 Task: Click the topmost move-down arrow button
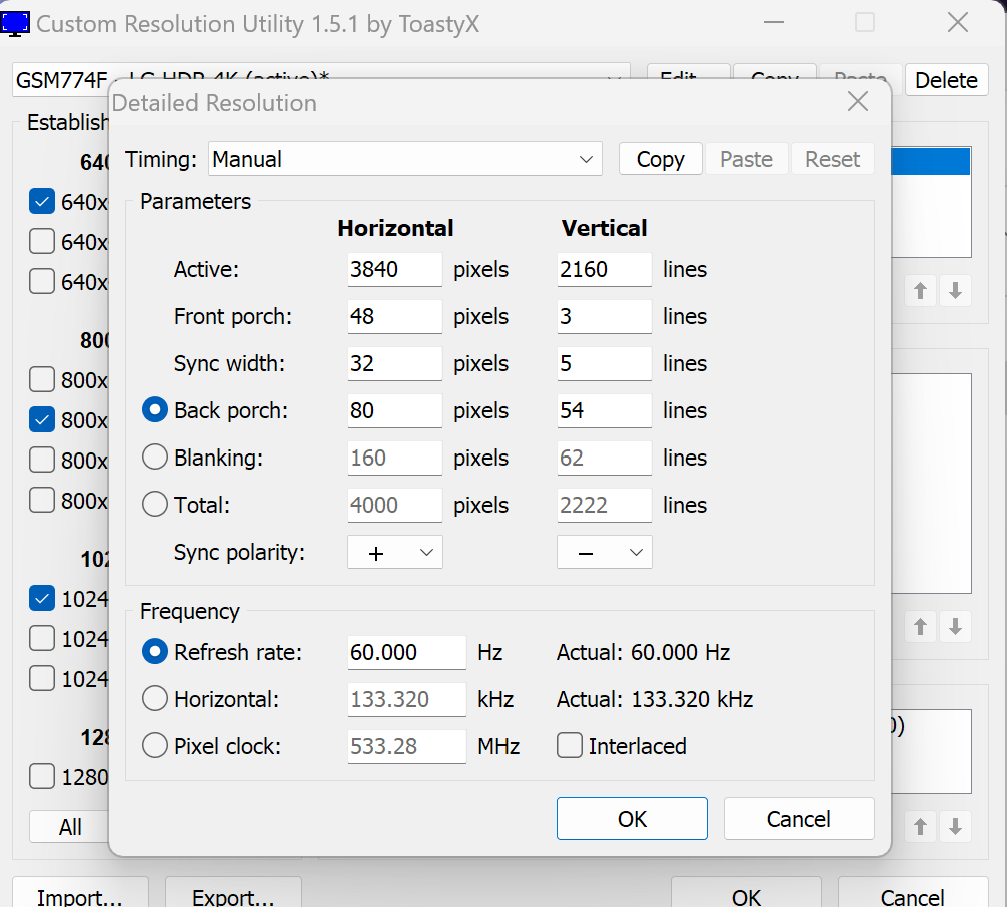(955, 291)
